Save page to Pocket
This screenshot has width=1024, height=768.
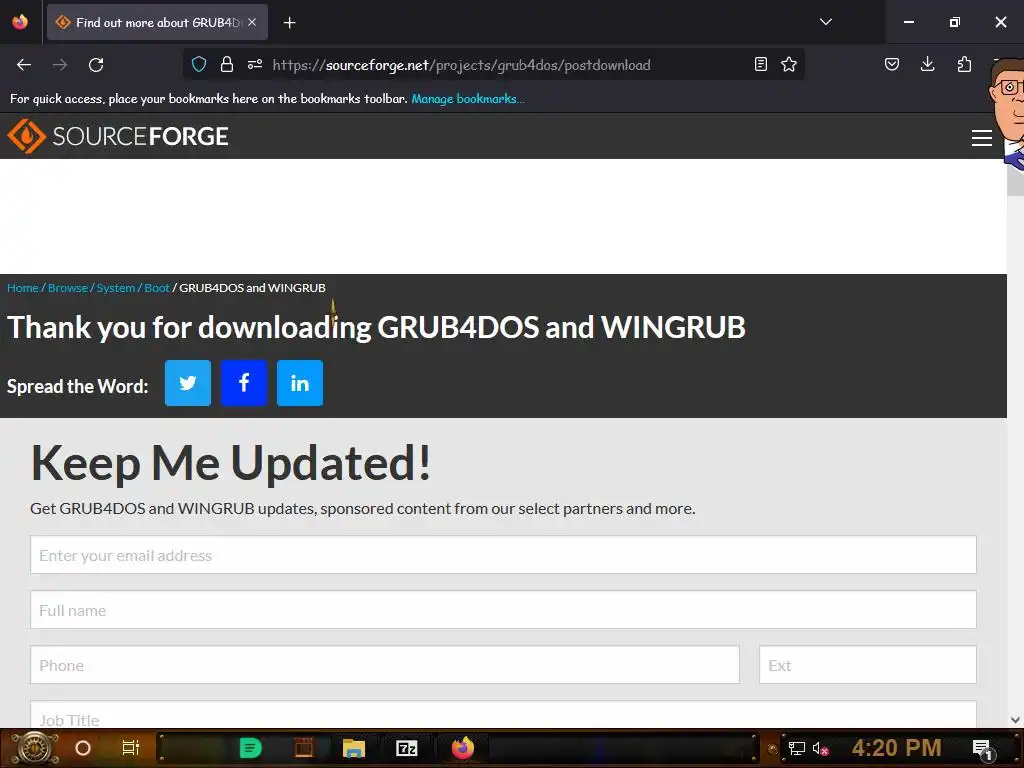click(x=892, y=64)
